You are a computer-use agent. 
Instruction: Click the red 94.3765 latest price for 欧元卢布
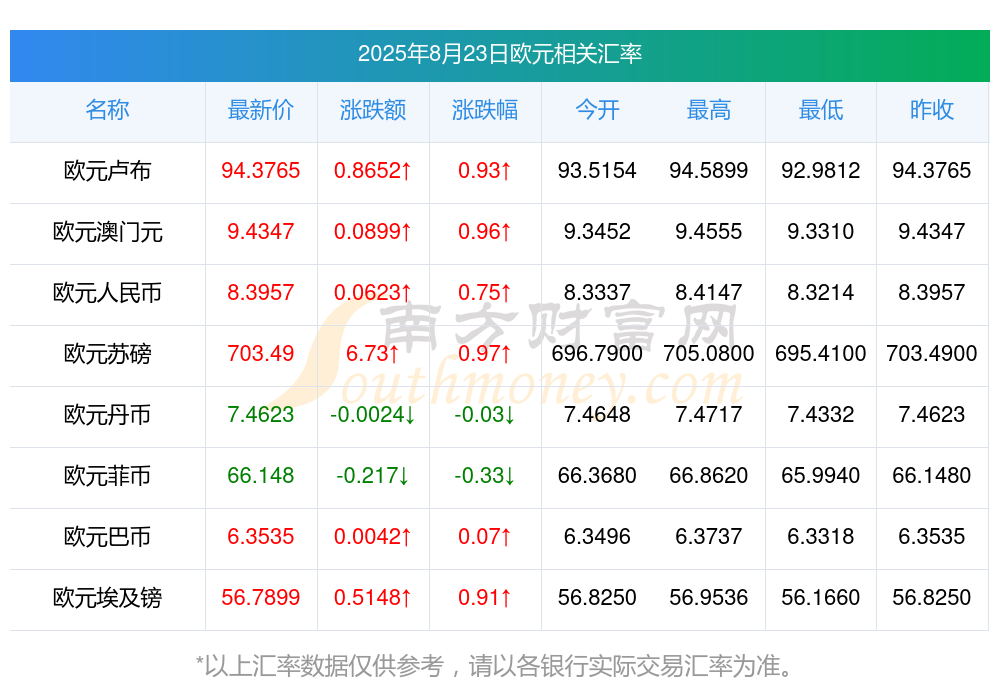click(x=260, y=170)
